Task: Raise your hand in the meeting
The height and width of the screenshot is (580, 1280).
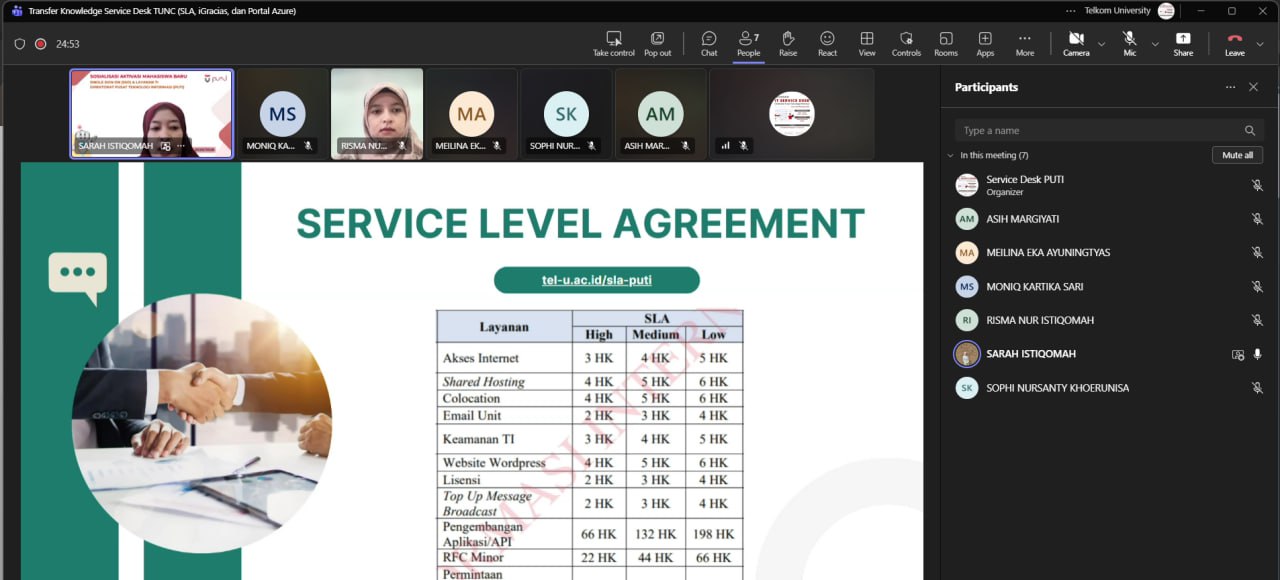Action: click(x=788, y=43)
